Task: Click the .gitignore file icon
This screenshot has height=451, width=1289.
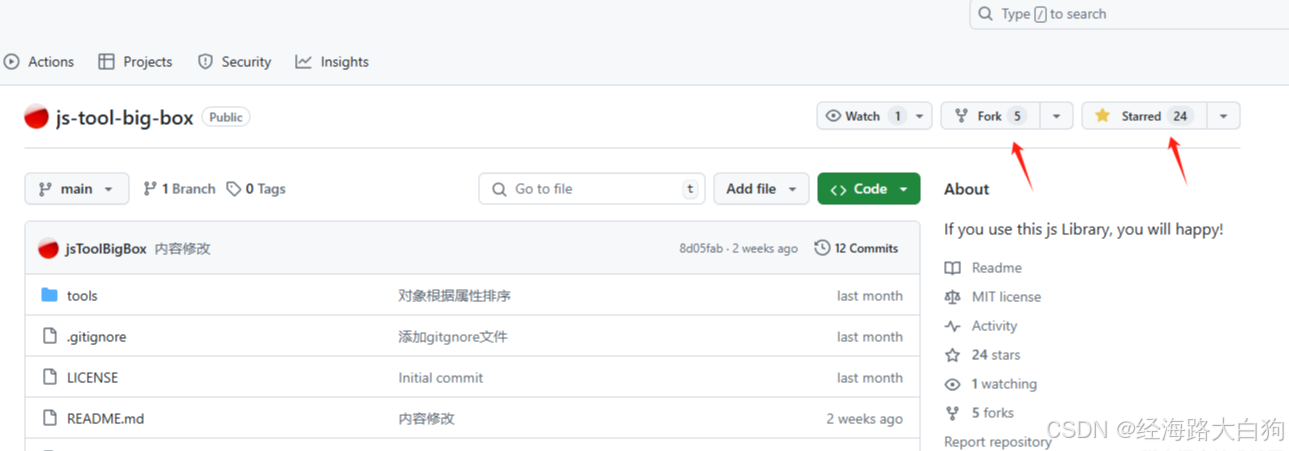Action: point(50,337)
